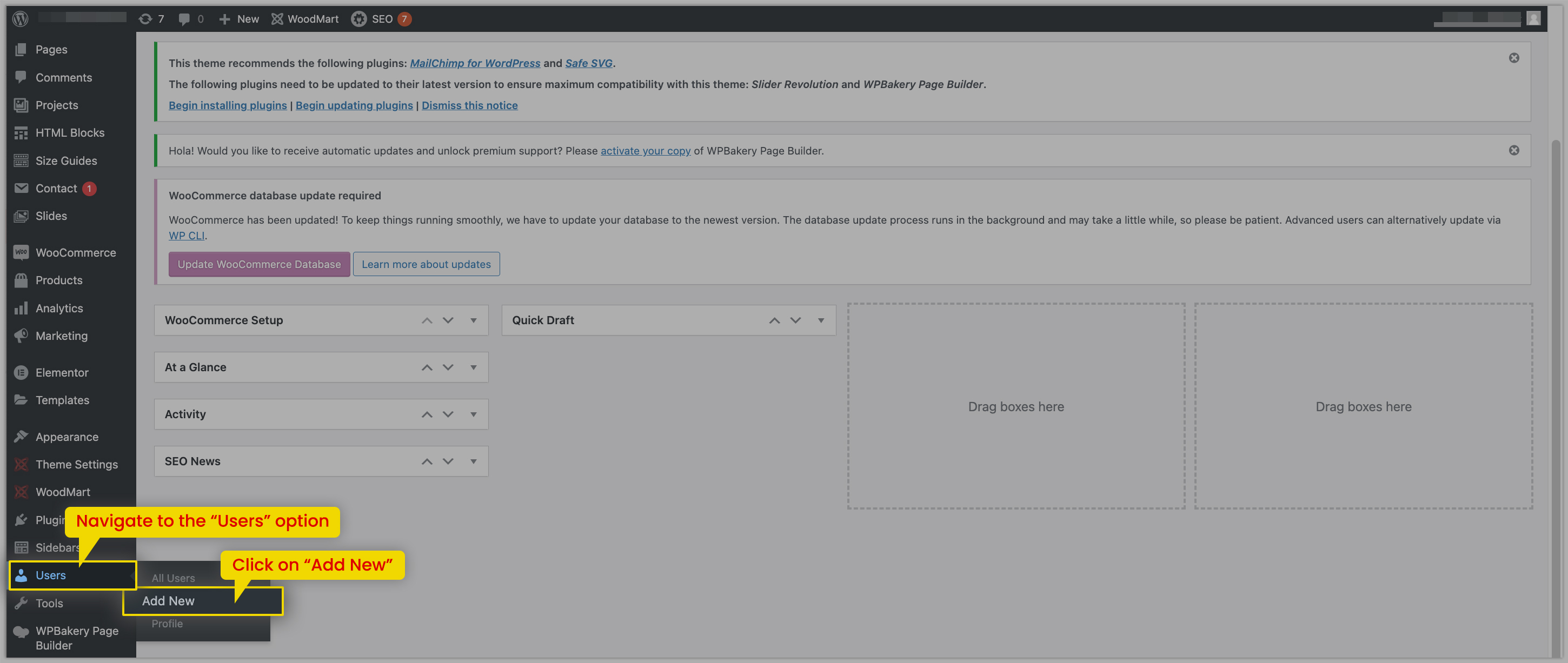
Task: Click Begin updating plugins link
Action: coord(354,105)
